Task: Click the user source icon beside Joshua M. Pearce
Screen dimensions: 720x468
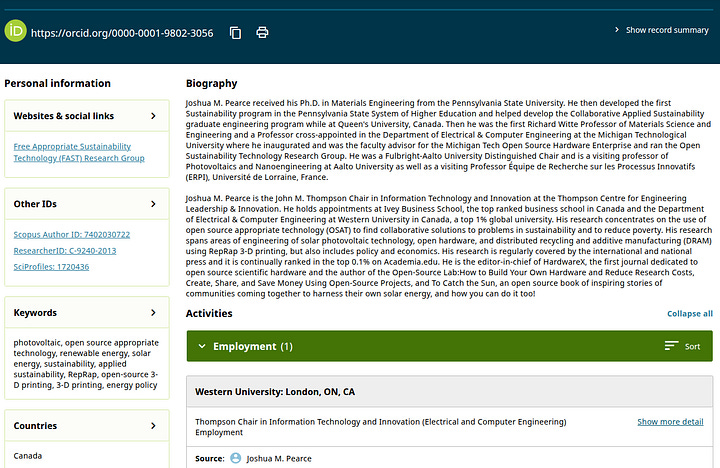Action: pyautogui.click(x=236, y=458)
